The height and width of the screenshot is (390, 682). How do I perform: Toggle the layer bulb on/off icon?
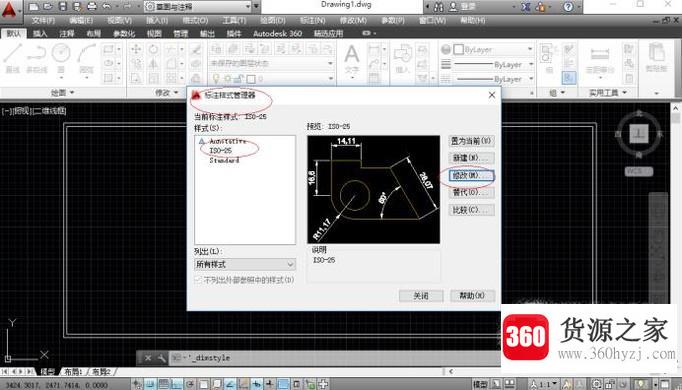pos(216,79)
